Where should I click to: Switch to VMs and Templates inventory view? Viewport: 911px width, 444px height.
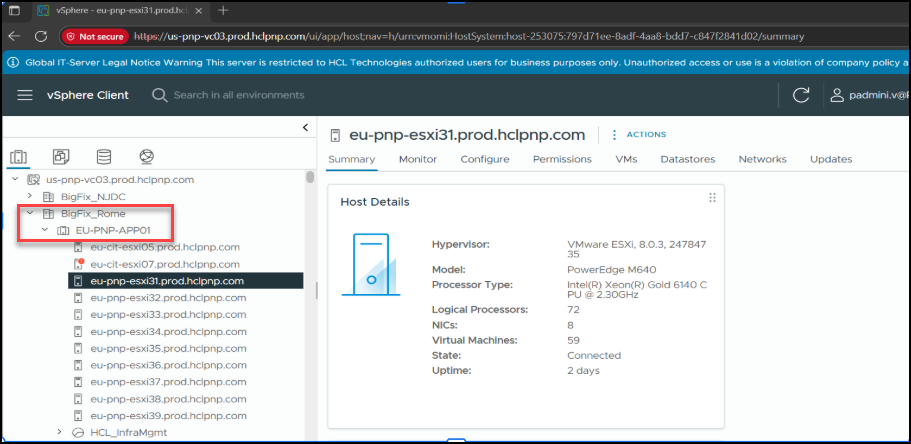point(61,156)
